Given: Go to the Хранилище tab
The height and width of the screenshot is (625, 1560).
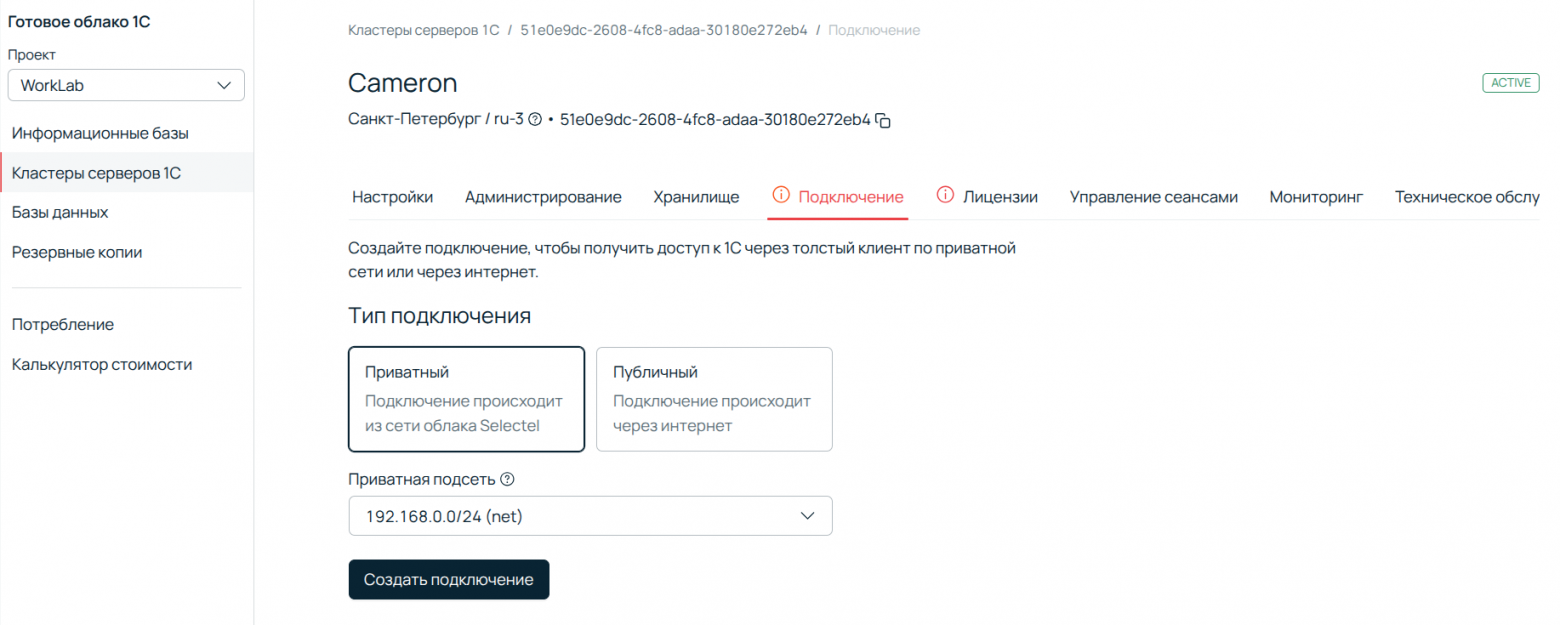Looking at the screenshot, I should point(696,197).
